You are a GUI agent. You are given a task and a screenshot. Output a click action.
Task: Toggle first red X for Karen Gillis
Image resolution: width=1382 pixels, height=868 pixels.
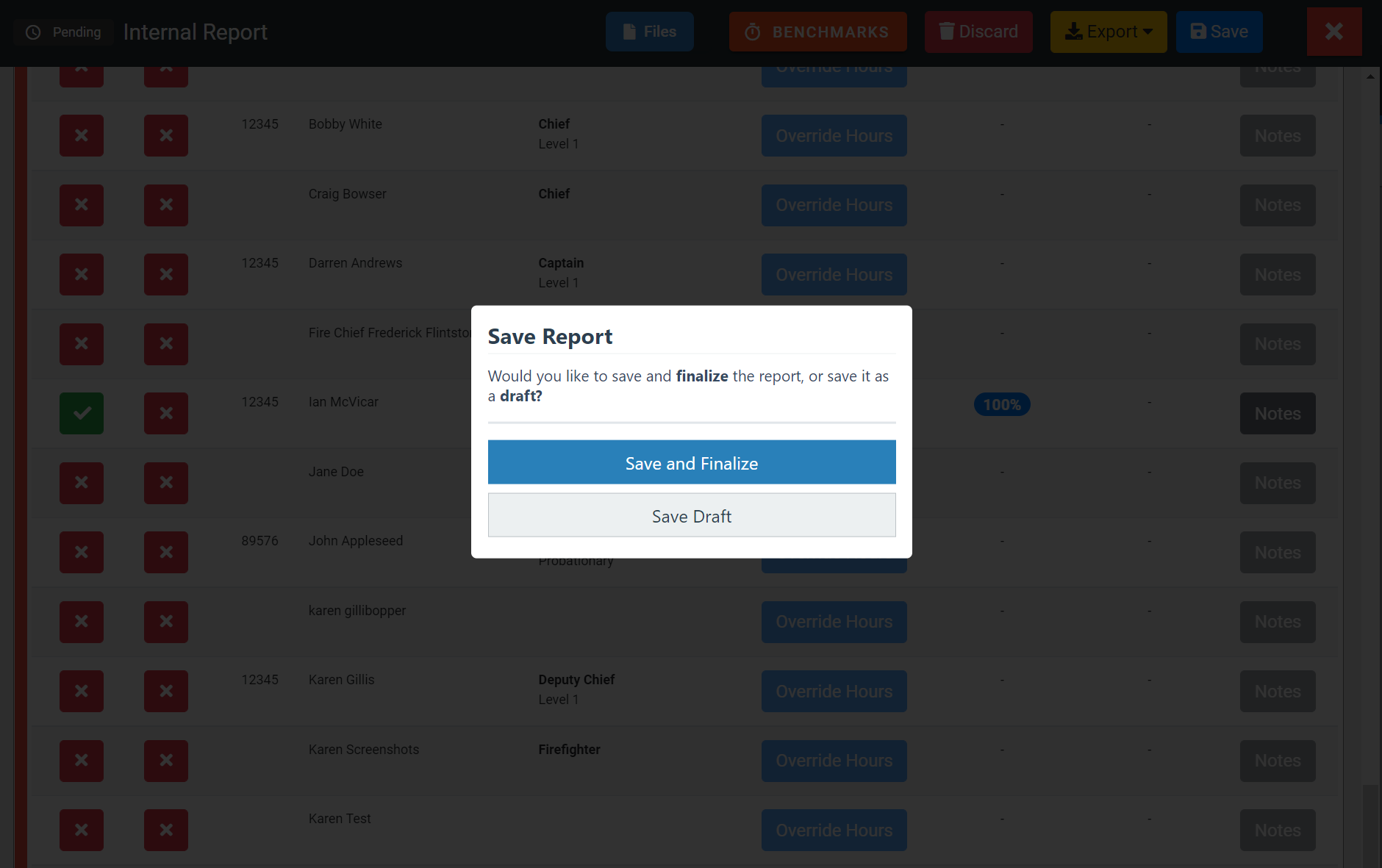point(82,692)
